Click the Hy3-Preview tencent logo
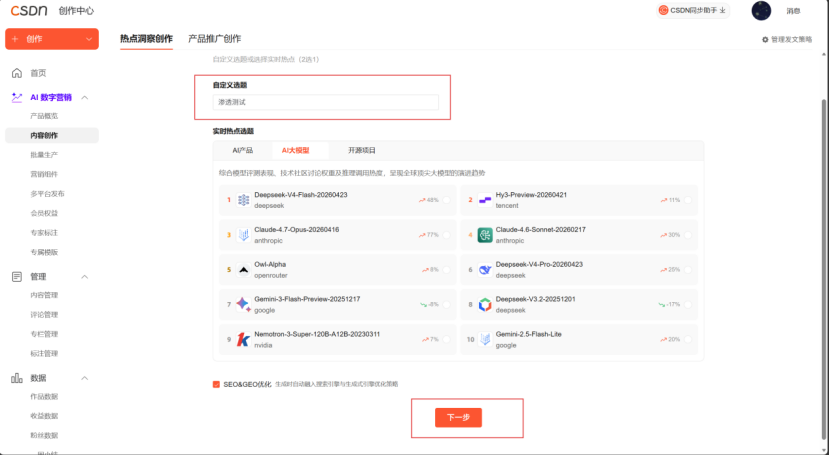The image size is (829, 456). tap(484, 200)
